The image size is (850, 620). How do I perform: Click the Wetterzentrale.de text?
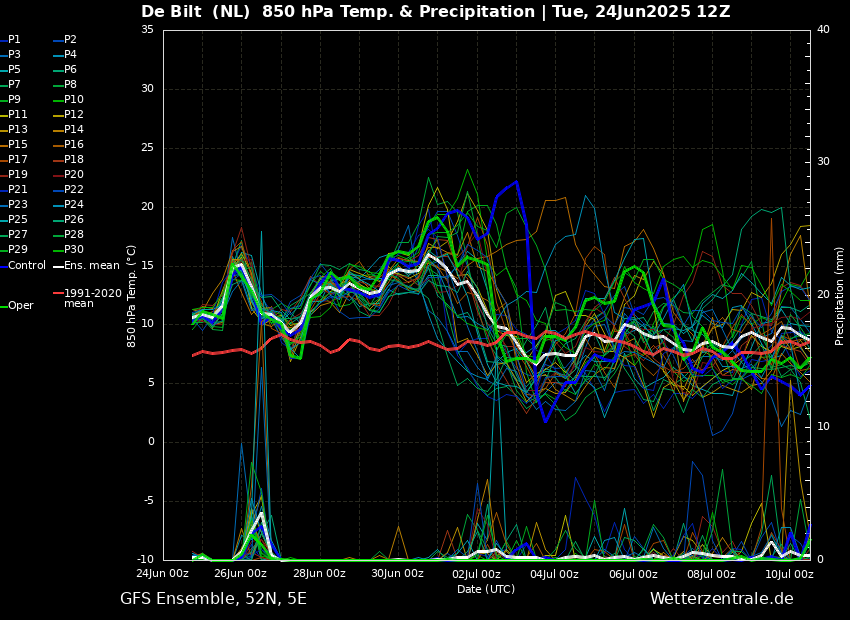[x=721, y=599]
